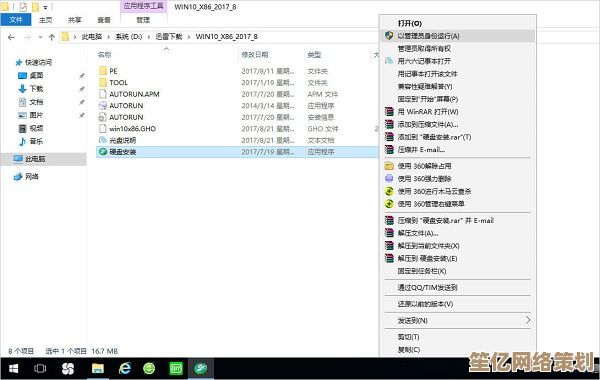The width and height of the screenshot is (600, 380).
Task: Switch to the 管理 ribbon tab
Action: click(143, 20)
